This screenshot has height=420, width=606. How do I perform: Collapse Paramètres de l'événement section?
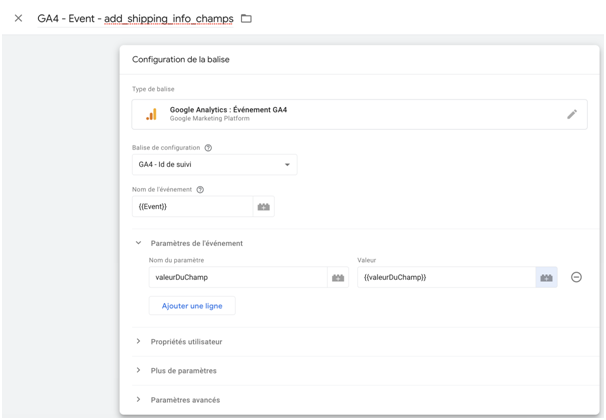click(x=138, y=243)
